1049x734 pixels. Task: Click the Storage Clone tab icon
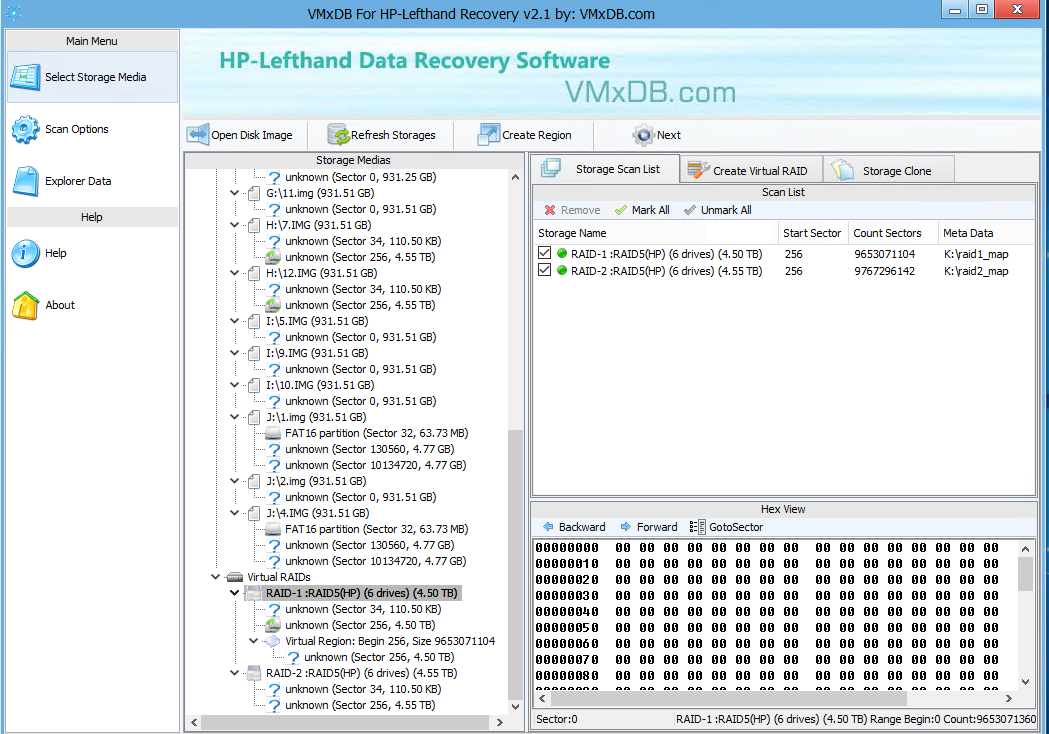click(844, 170)
